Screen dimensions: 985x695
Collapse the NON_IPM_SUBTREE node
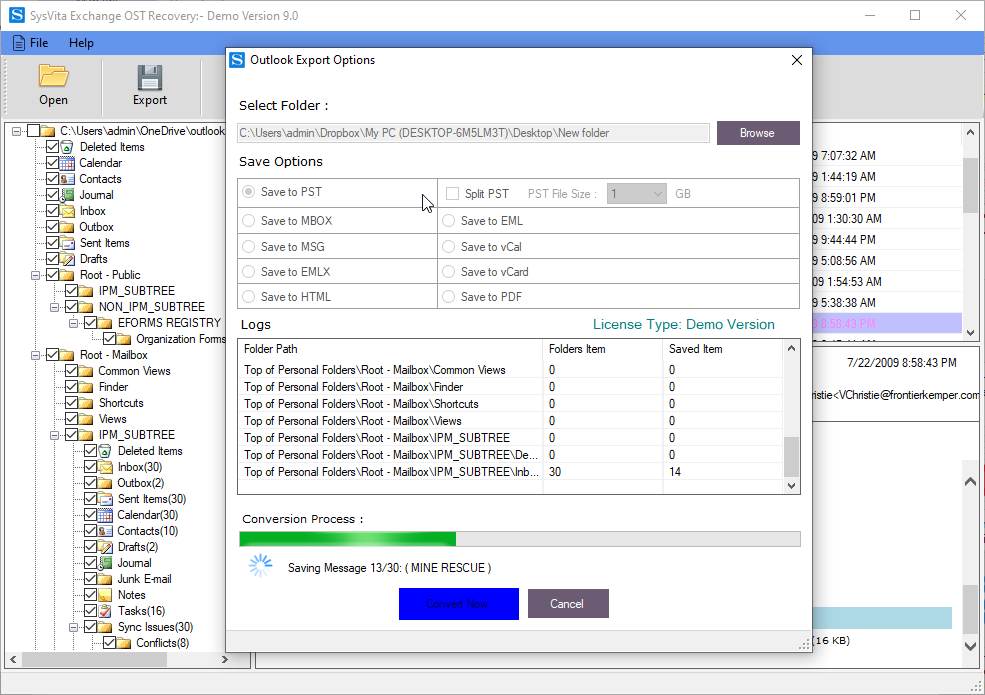click(55, 307)
